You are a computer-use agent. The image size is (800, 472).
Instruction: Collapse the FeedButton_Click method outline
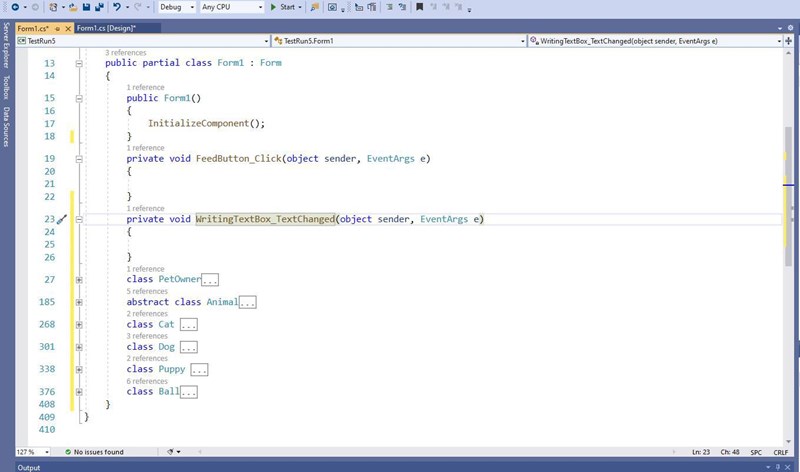click(x=78, y=159)
